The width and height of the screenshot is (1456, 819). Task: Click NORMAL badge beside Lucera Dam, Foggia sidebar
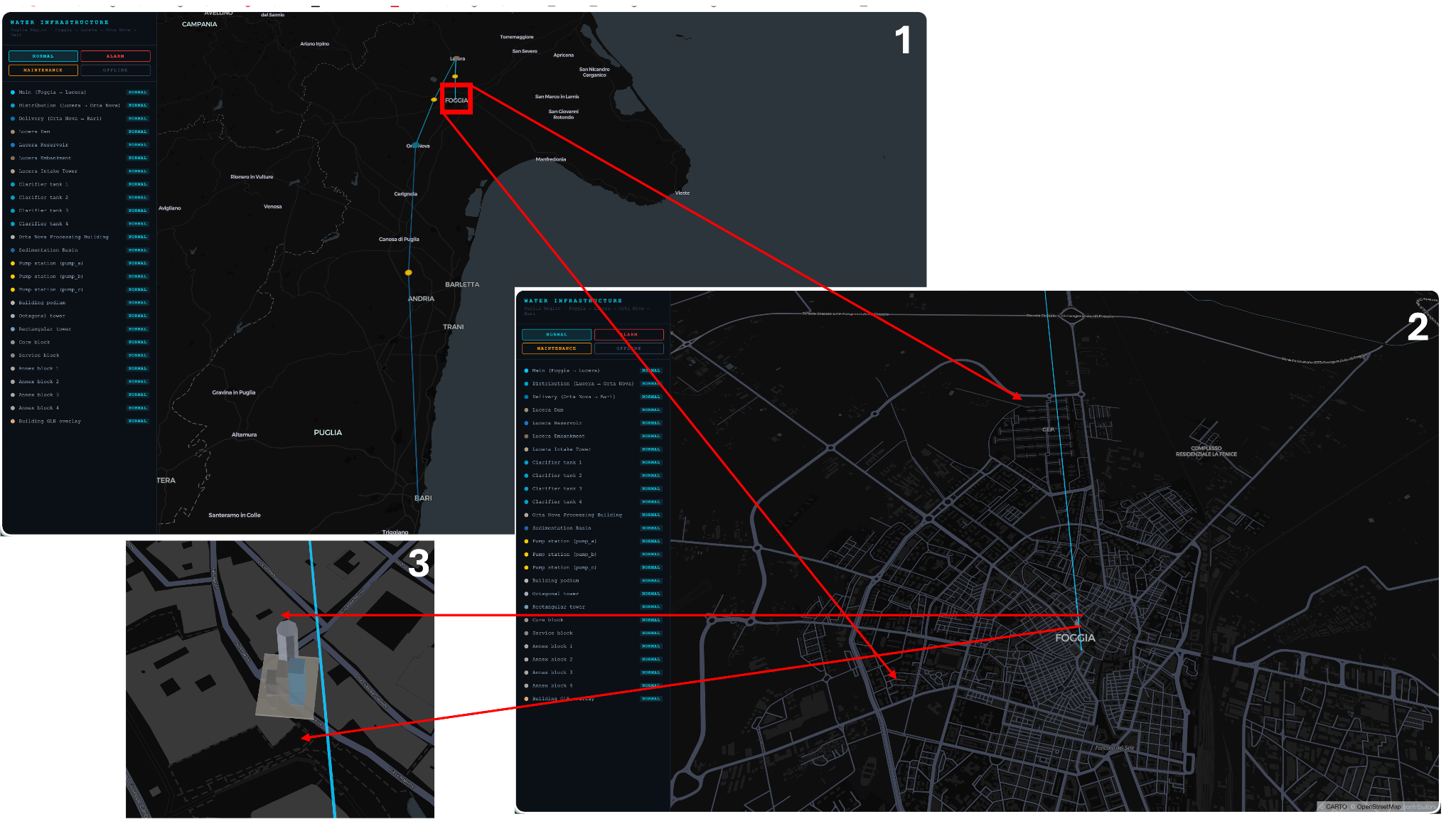click(651, 409)
